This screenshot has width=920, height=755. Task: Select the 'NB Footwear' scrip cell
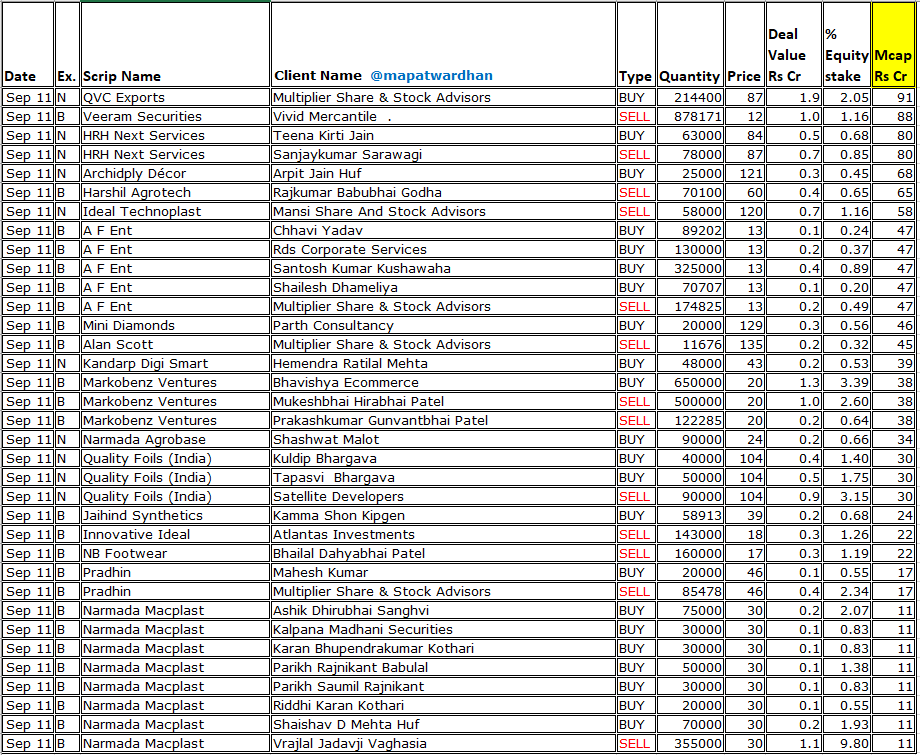pos(175,553)
